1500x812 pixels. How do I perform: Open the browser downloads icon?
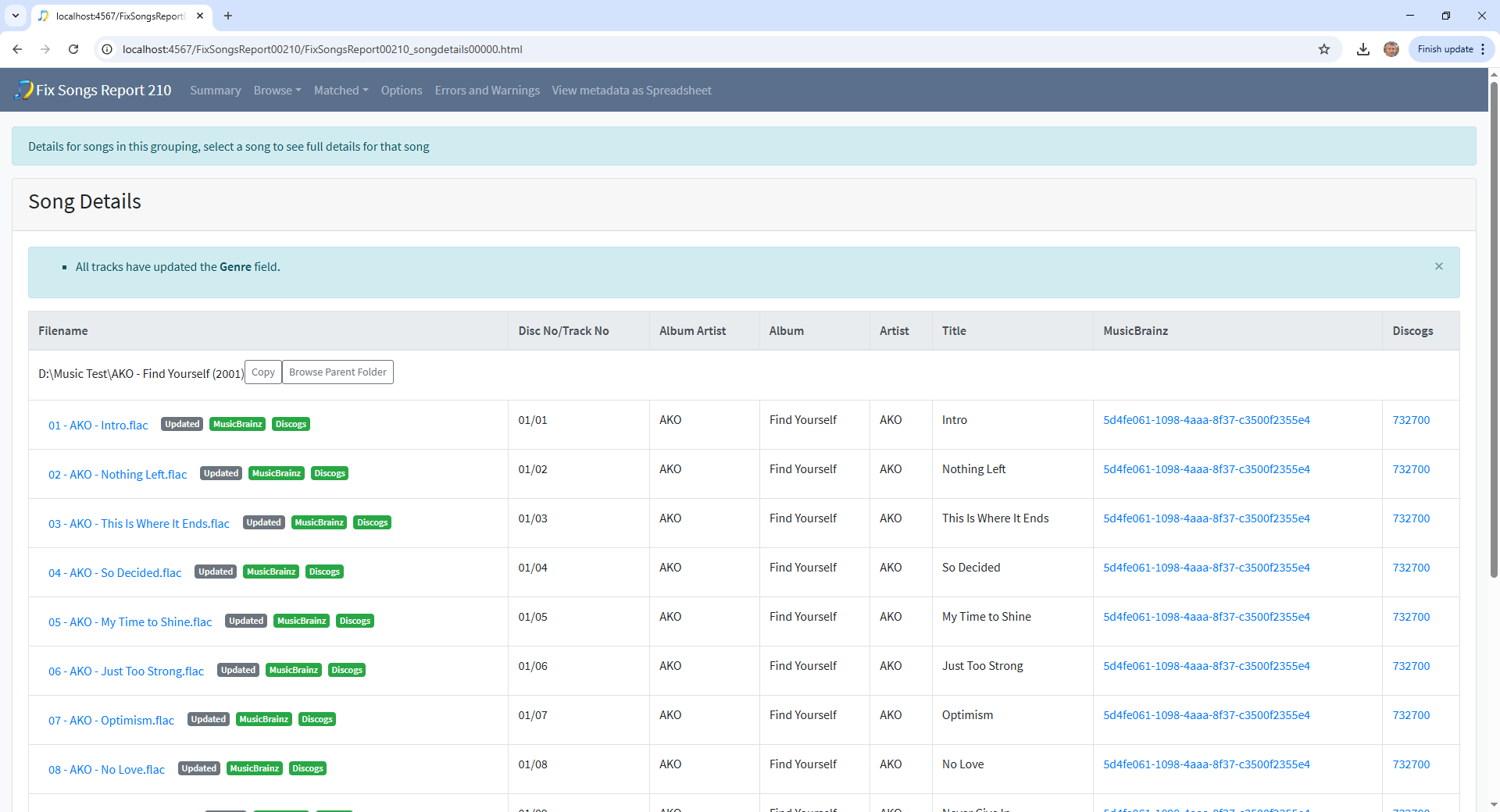[x=1362, y=49]
